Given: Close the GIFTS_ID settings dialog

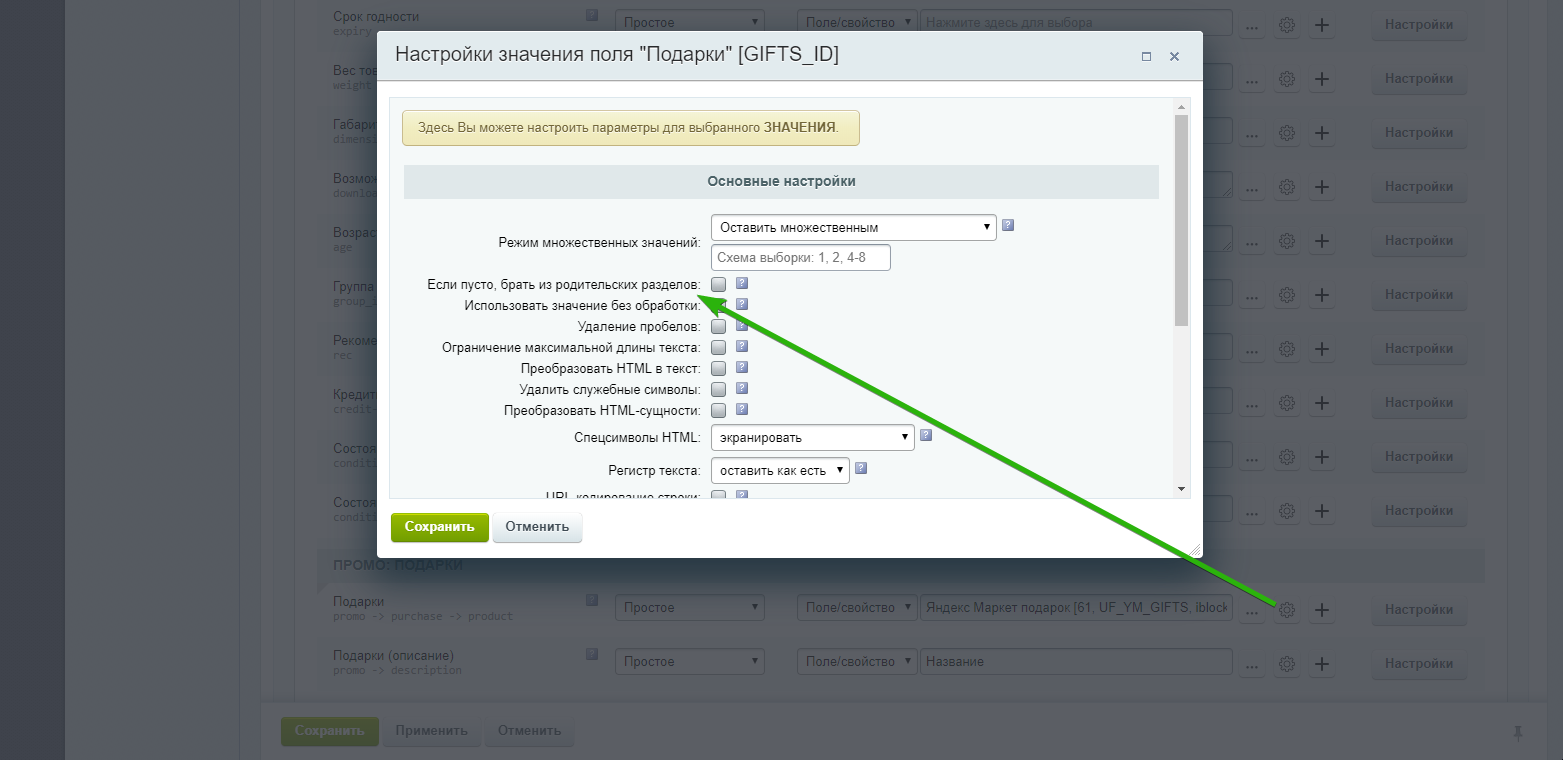Looking at the screenshot, I should [1175, 57].
